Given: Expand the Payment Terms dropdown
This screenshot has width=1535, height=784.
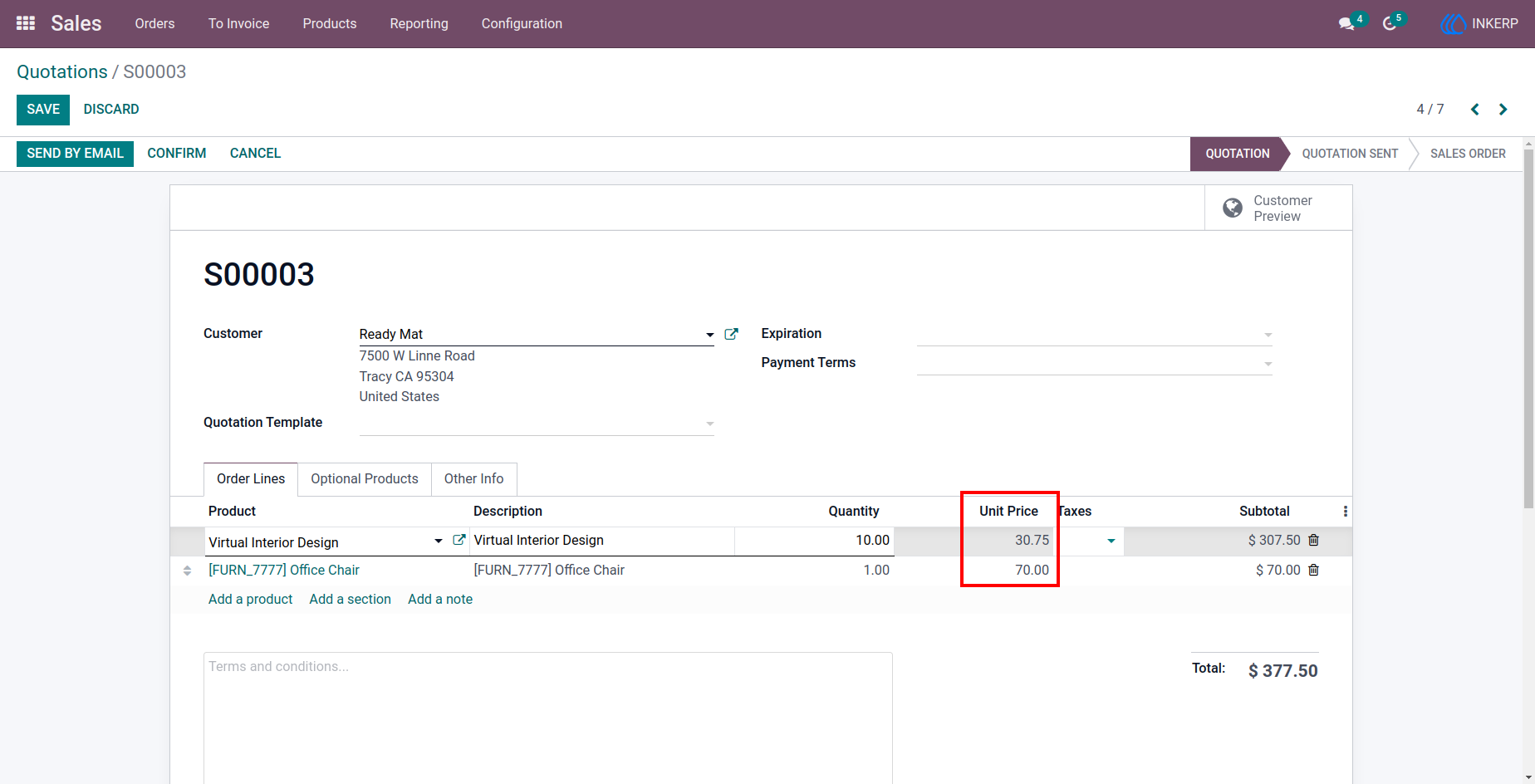Looking at the screenshot, I should coord(1268,364).
